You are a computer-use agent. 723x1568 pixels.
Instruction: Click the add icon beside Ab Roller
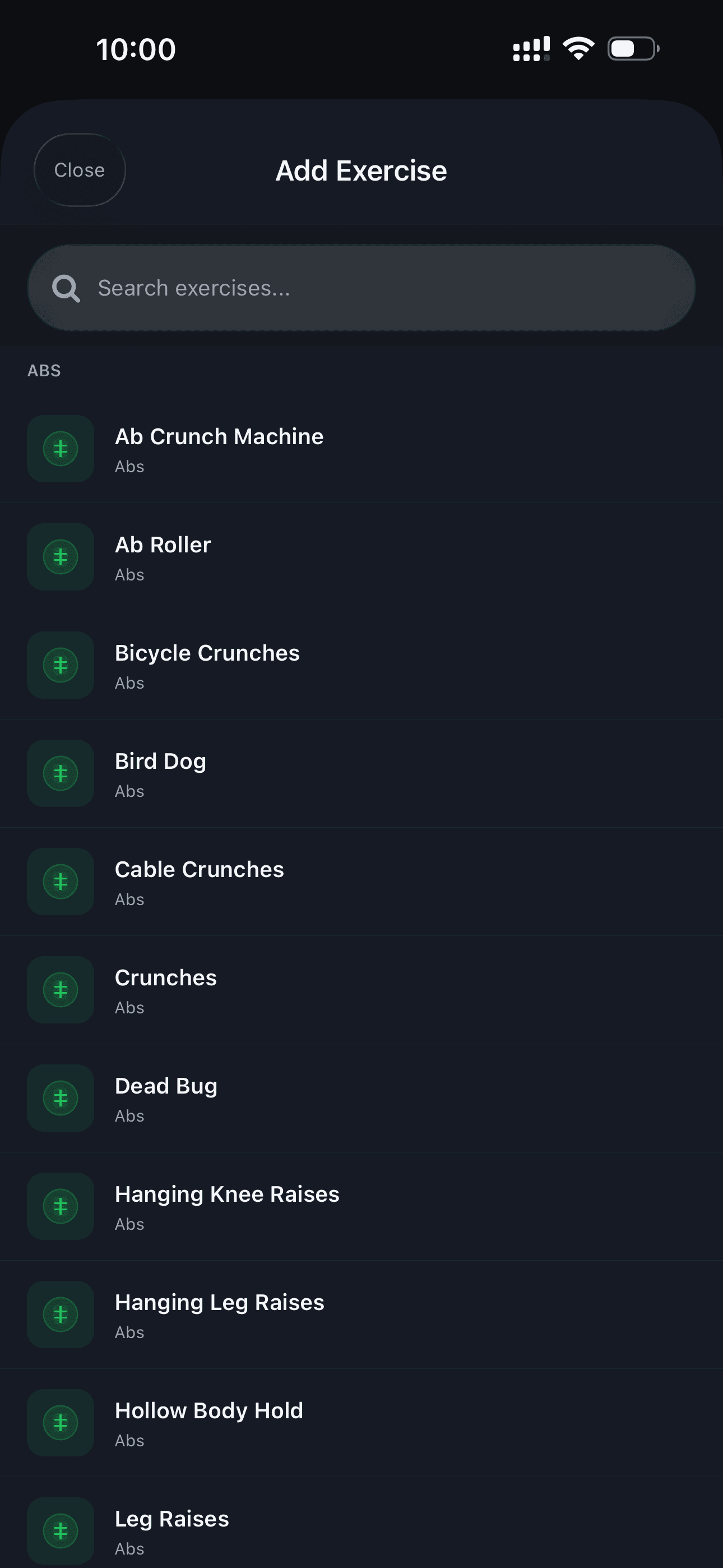click(59, 557)
